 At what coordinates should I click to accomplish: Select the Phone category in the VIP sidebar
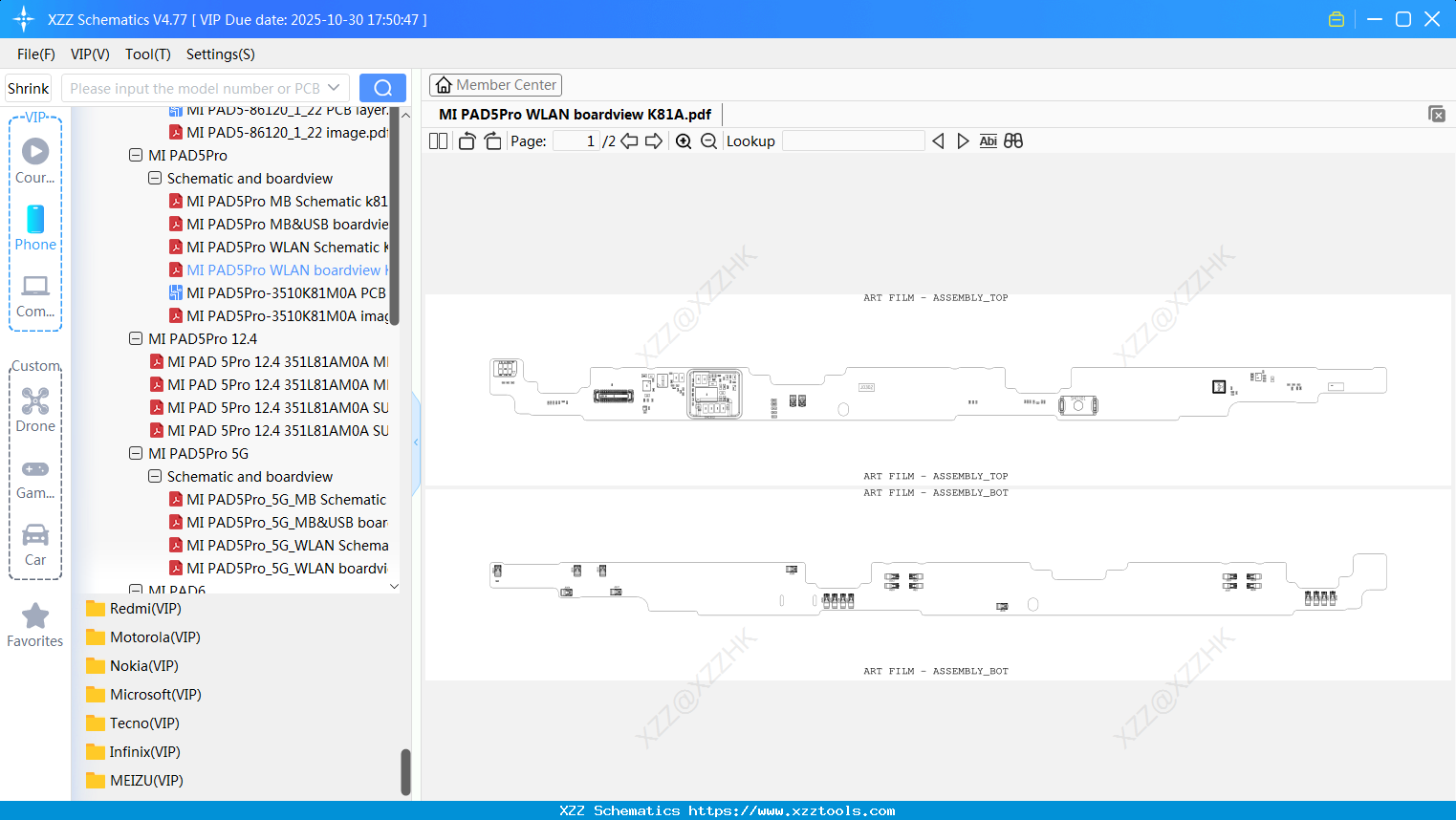[35, 229]
